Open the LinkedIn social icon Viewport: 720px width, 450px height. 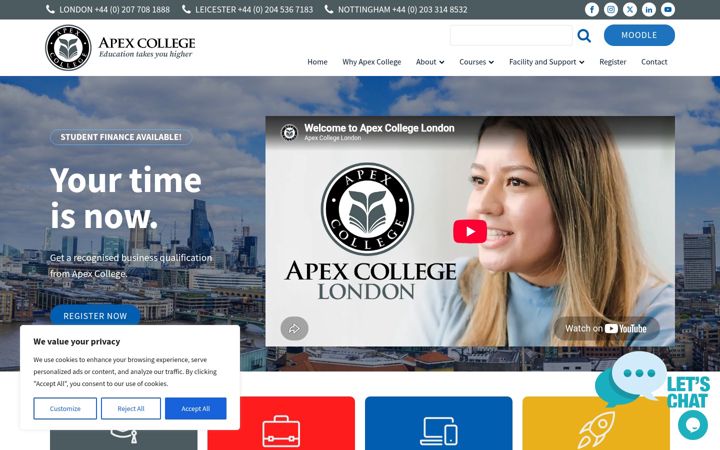tap(649, 9)
